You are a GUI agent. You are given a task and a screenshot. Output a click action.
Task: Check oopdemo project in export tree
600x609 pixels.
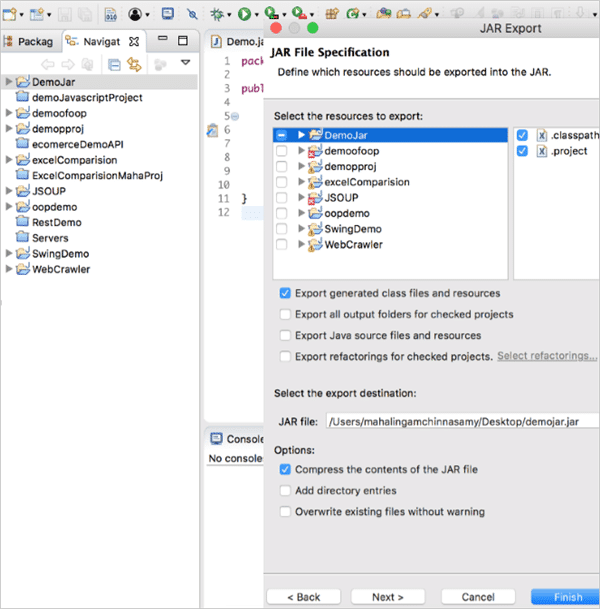click(x=281, y=213)
